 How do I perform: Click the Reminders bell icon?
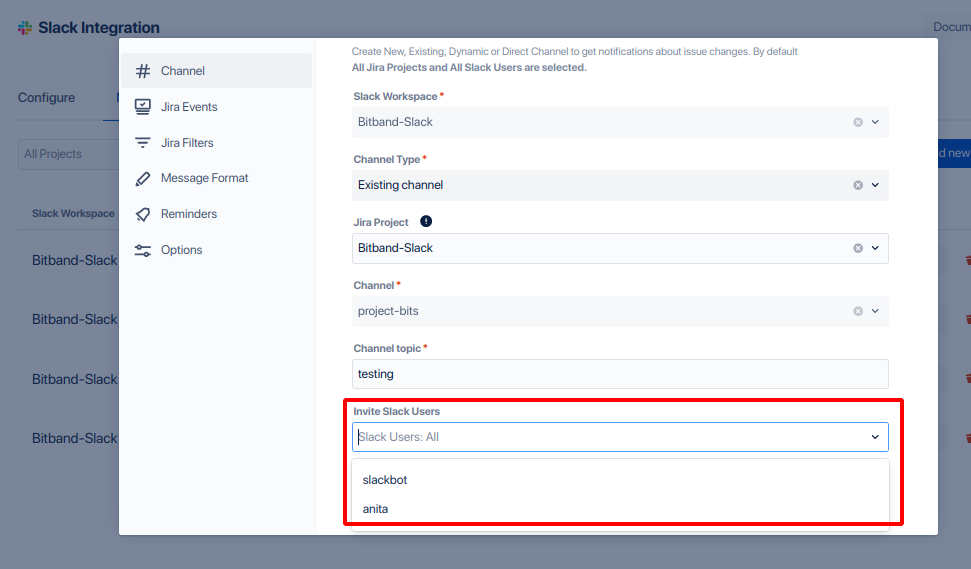(142, 214)
